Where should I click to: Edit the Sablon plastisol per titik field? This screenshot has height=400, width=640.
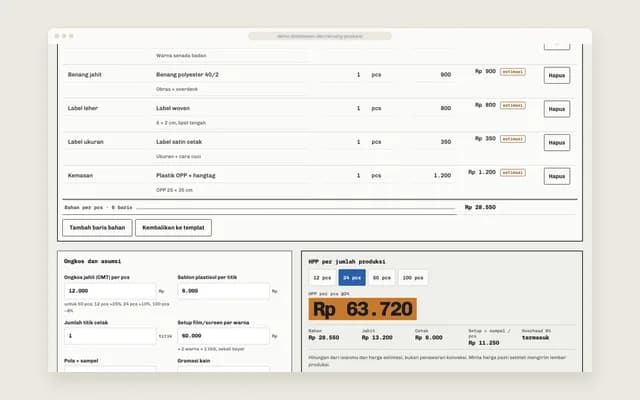pyautogui.click(x=224, y=291)
